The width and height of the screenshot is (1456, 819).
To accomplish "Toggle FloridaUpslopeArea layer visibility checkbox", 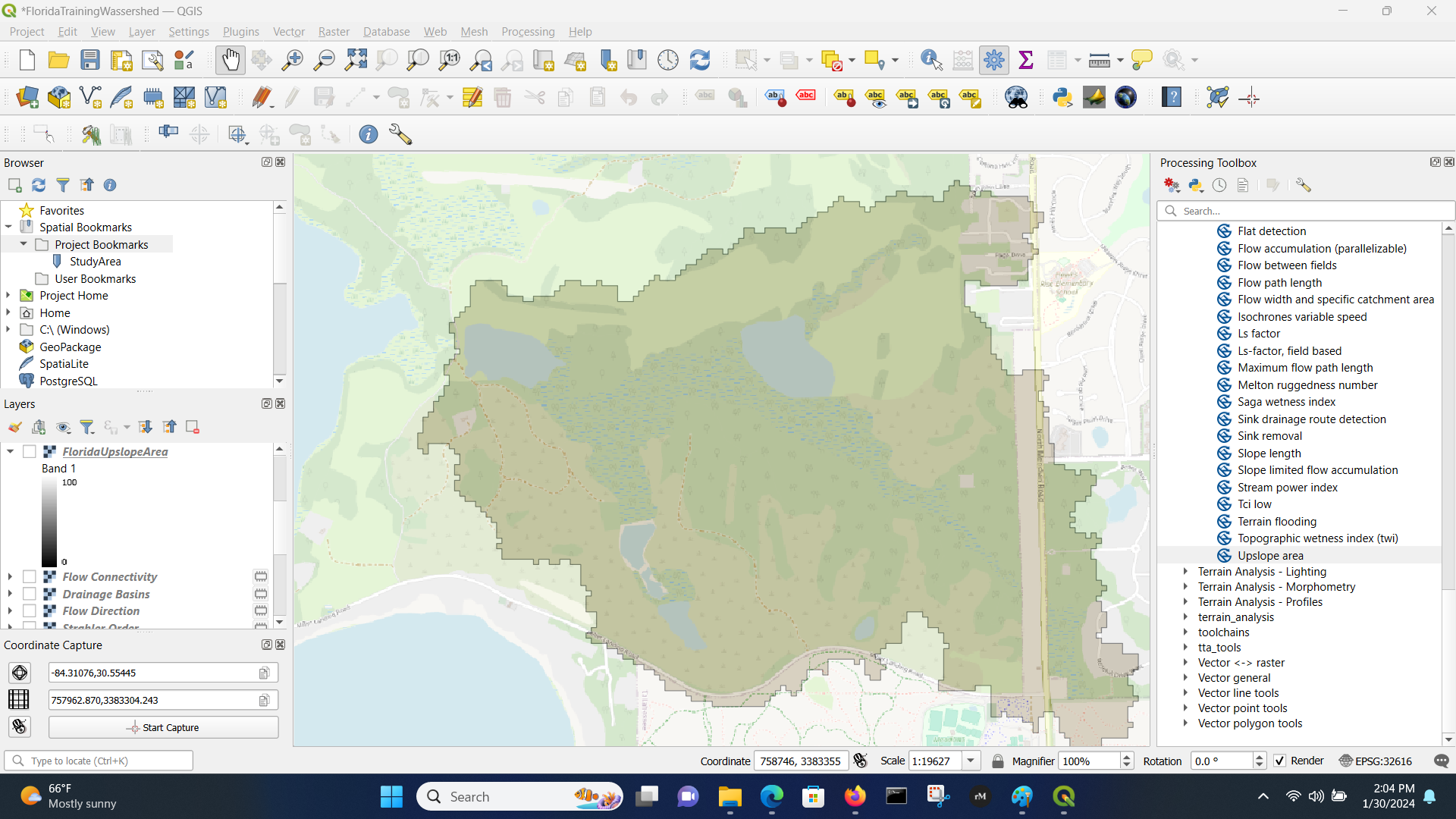I will (30, 452).
